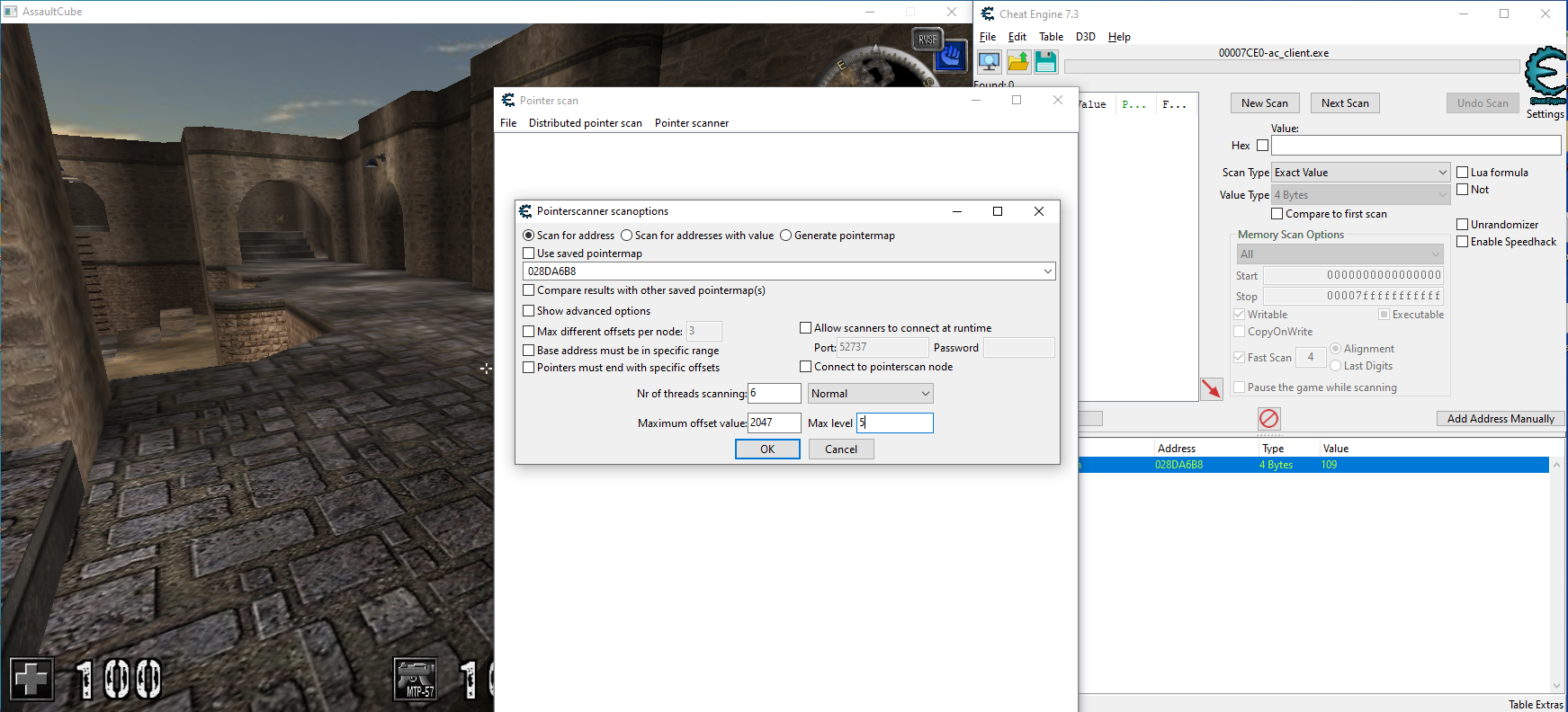Enable Allow scanners to connect at runtime
This screenshot has width=1568, height=712.
[806, 328]
